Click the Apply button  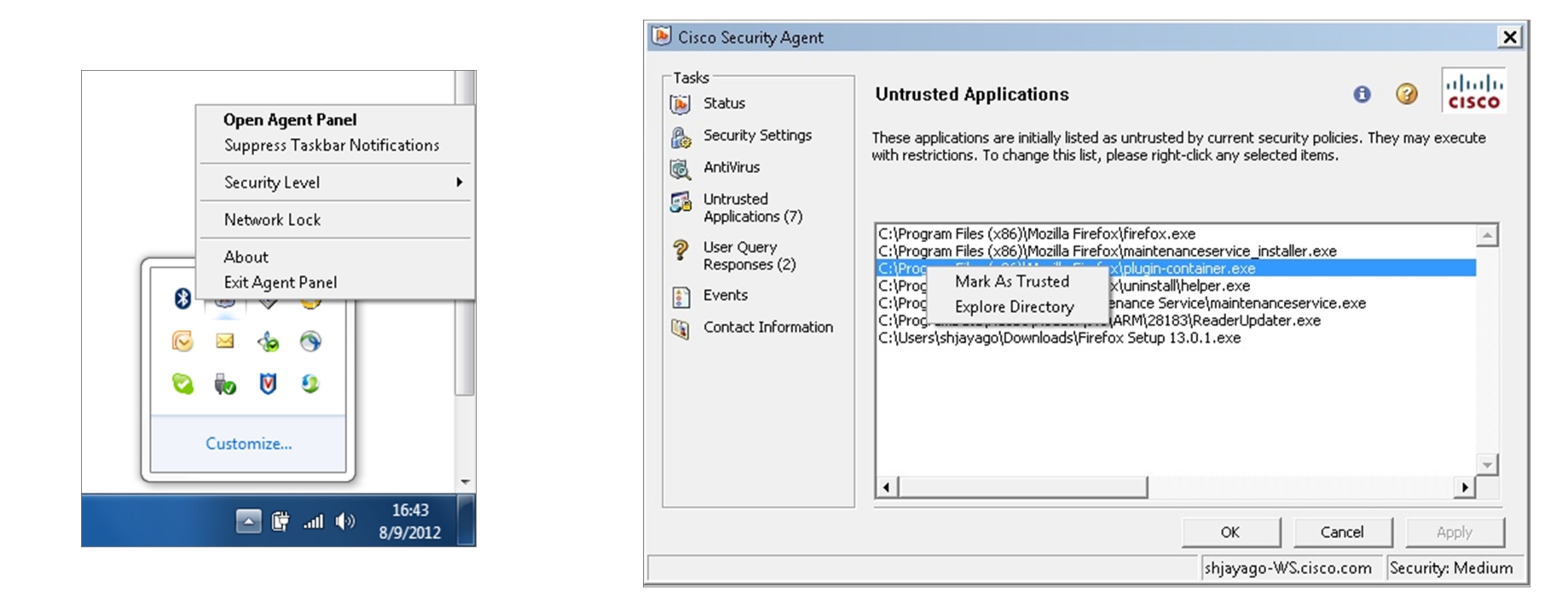coord(1455,533)
